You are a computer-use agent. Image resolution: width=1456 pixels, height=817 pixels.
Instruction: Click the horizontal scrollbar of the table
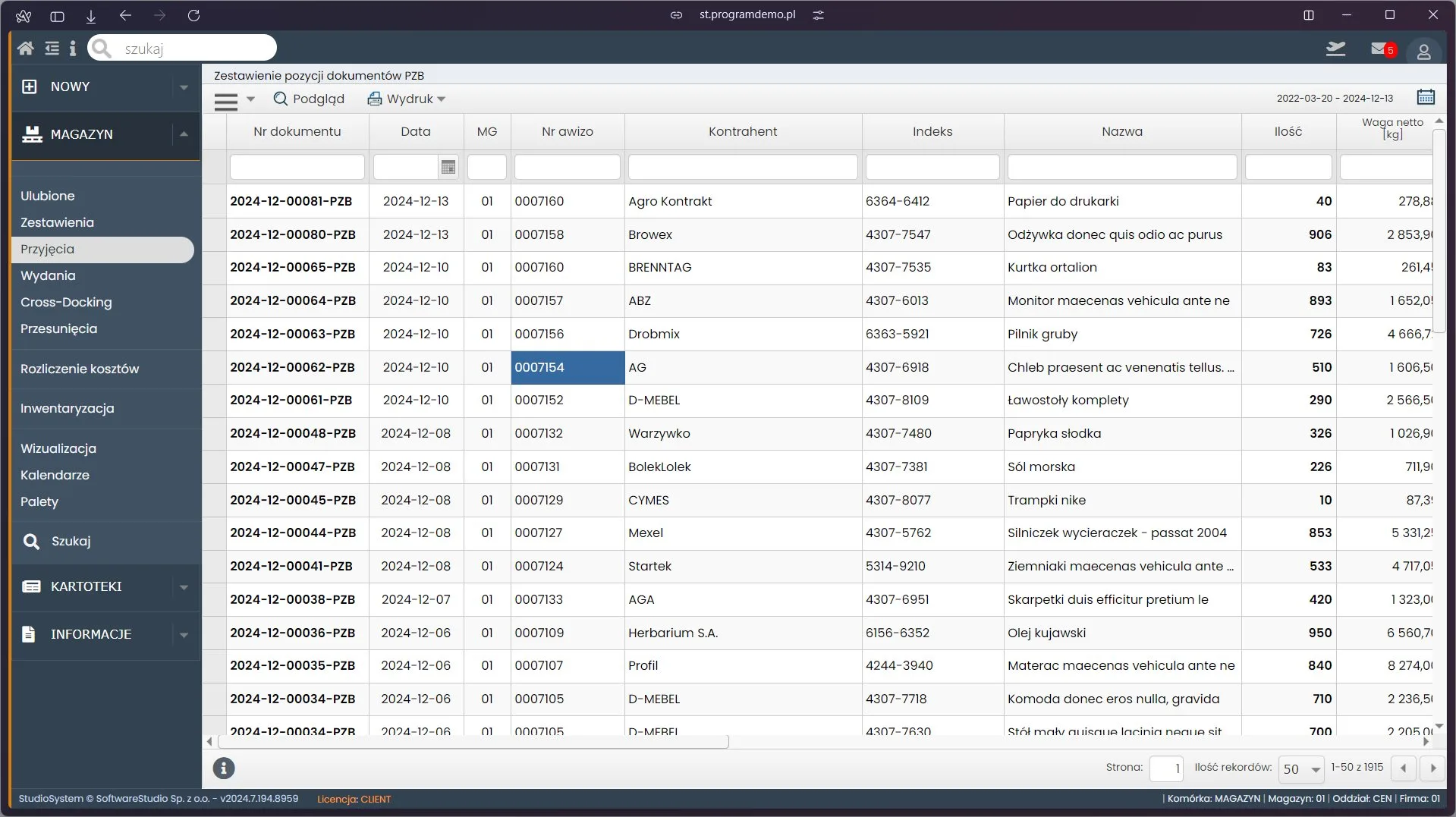click(x=473, y=742)
